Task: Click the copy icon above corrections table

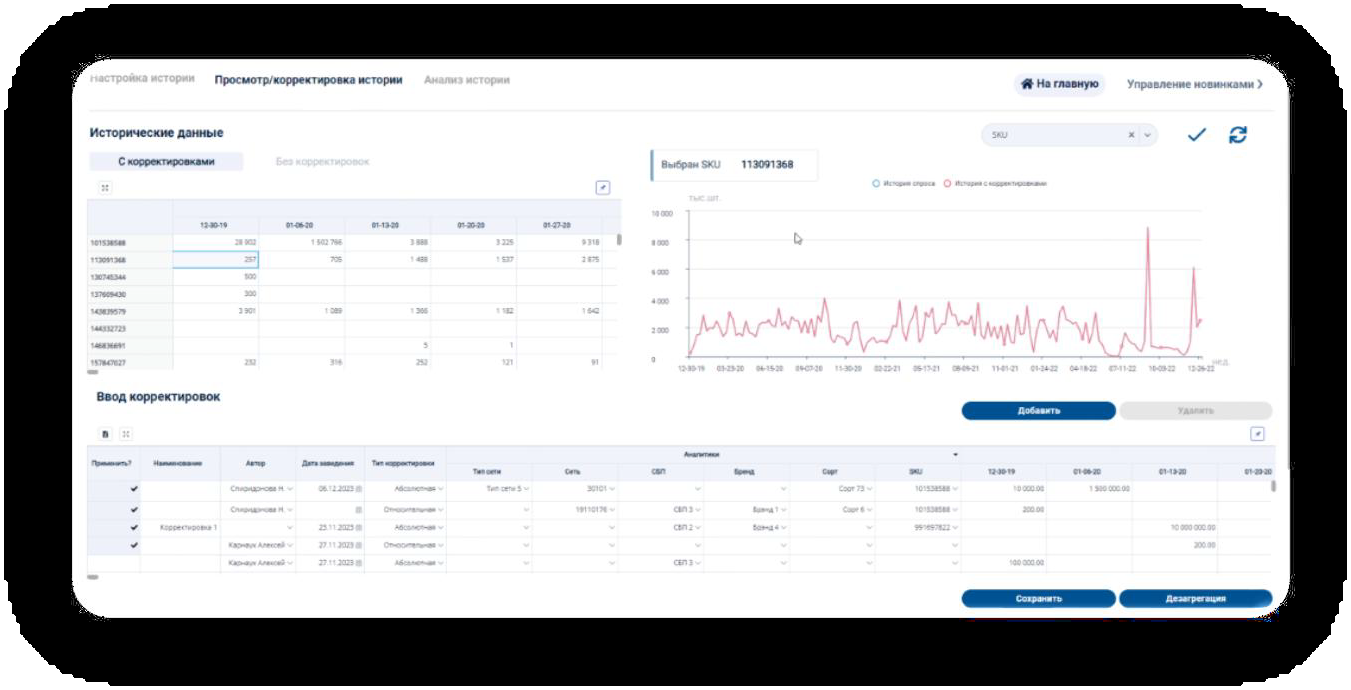Action: pos(105,434)
